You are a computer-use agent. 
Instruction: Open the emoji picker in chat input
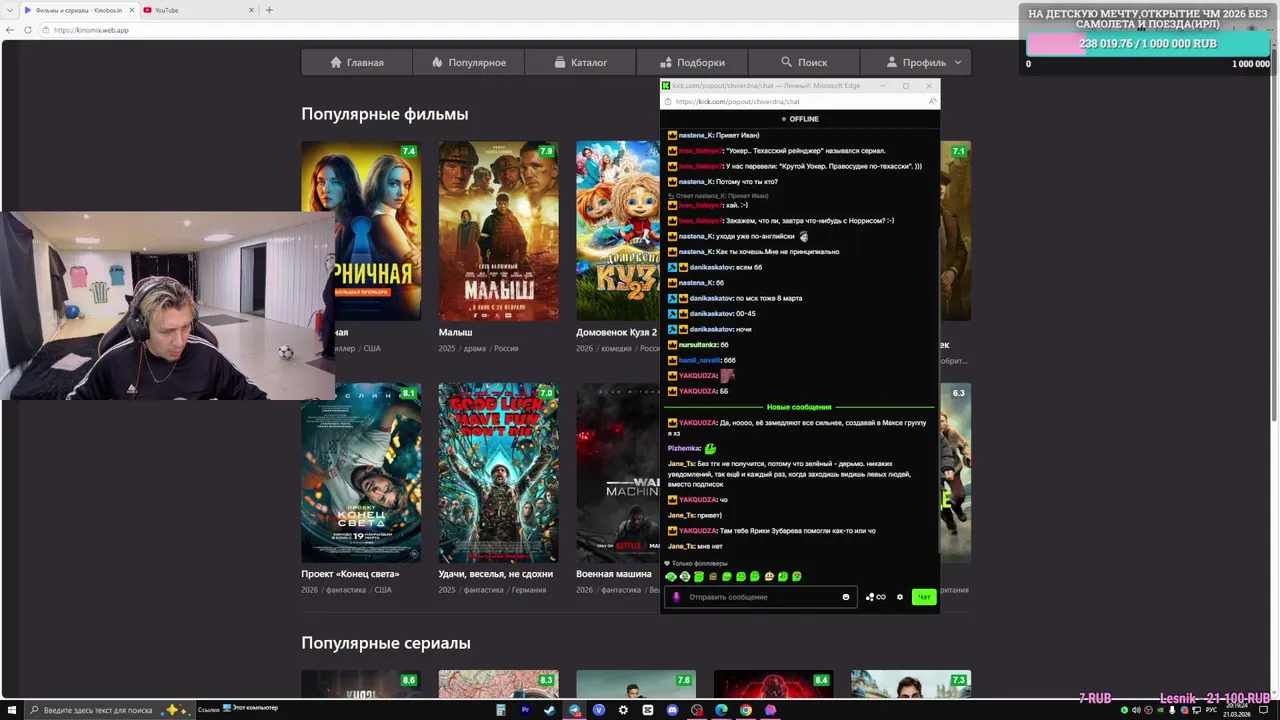(x=846, y=597)
